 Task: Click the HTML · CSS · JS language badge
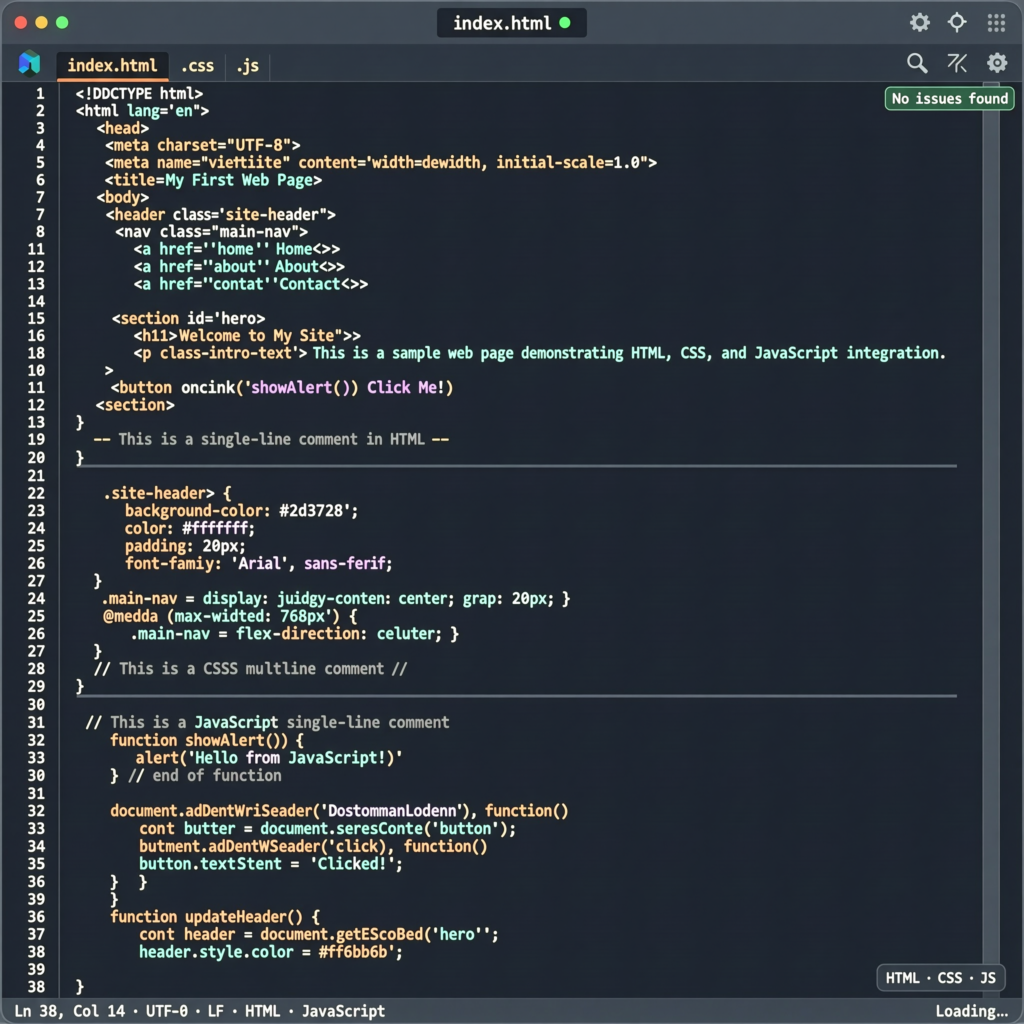(x=940, y=978)
